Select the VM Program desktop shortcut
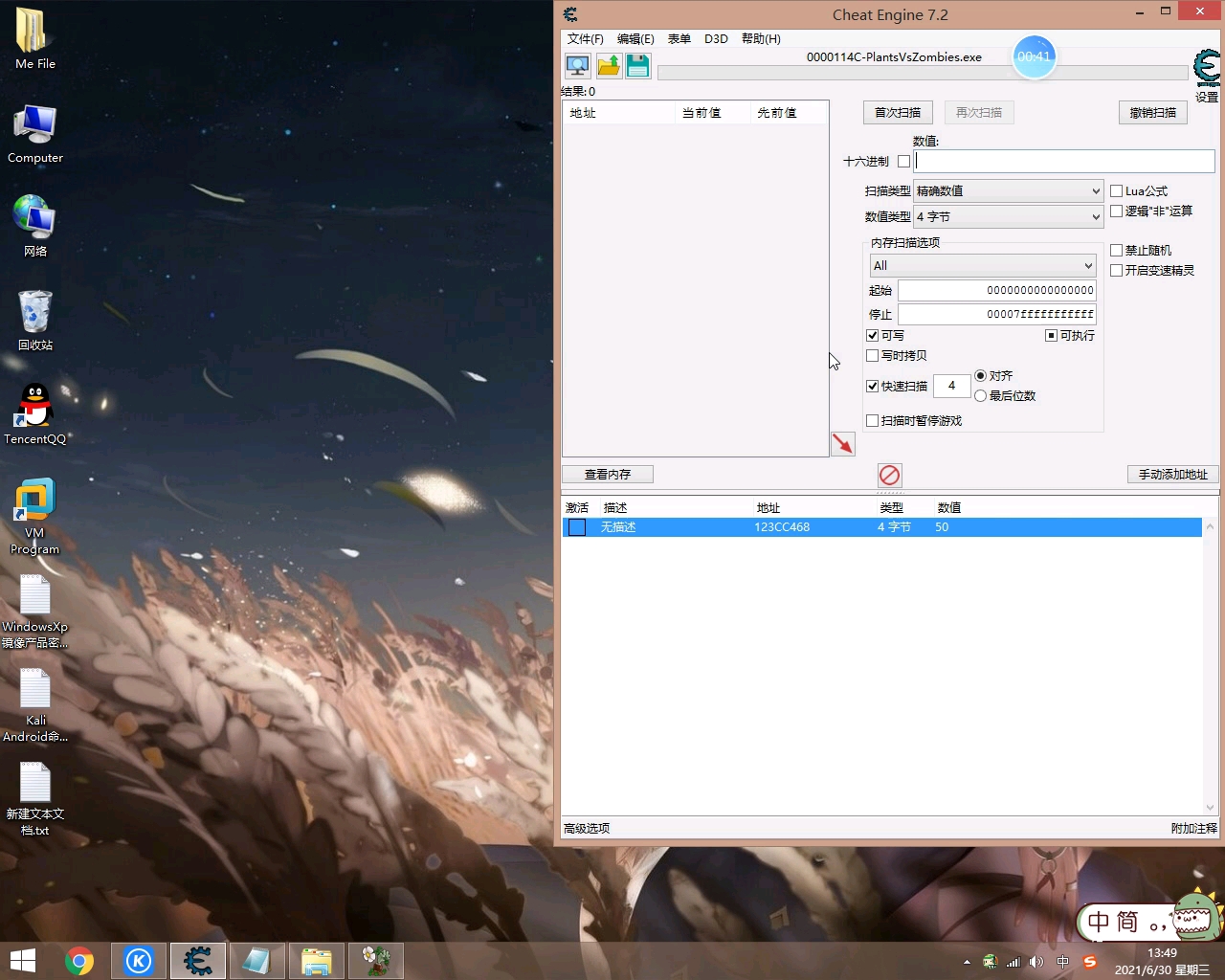 pyautogui.click(x=35, y=517)
